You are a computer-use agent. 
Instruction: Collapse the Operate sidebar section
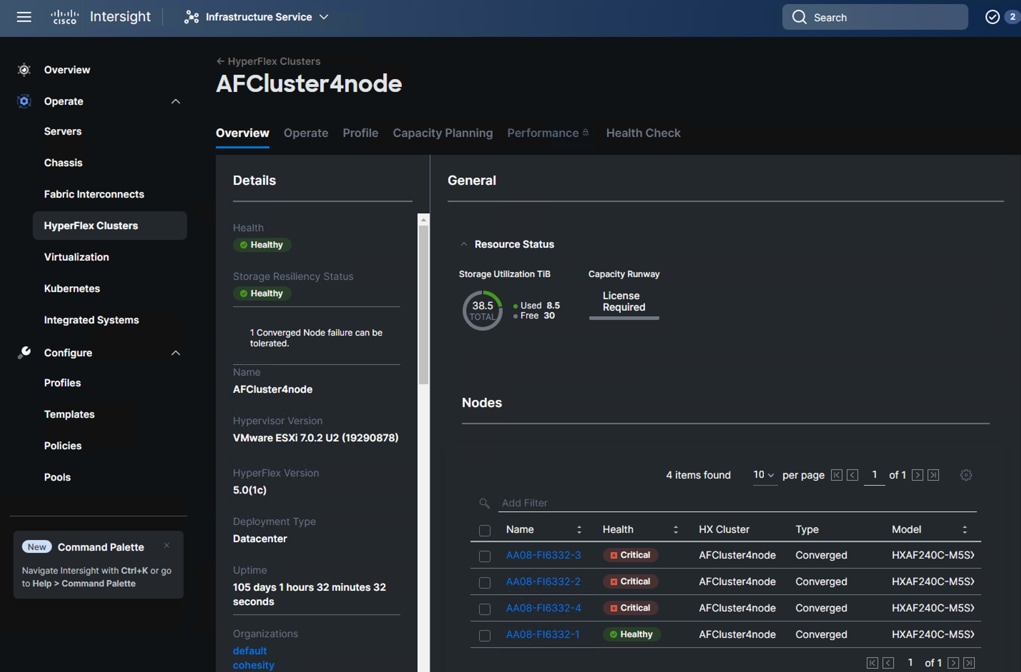point(175,101)
